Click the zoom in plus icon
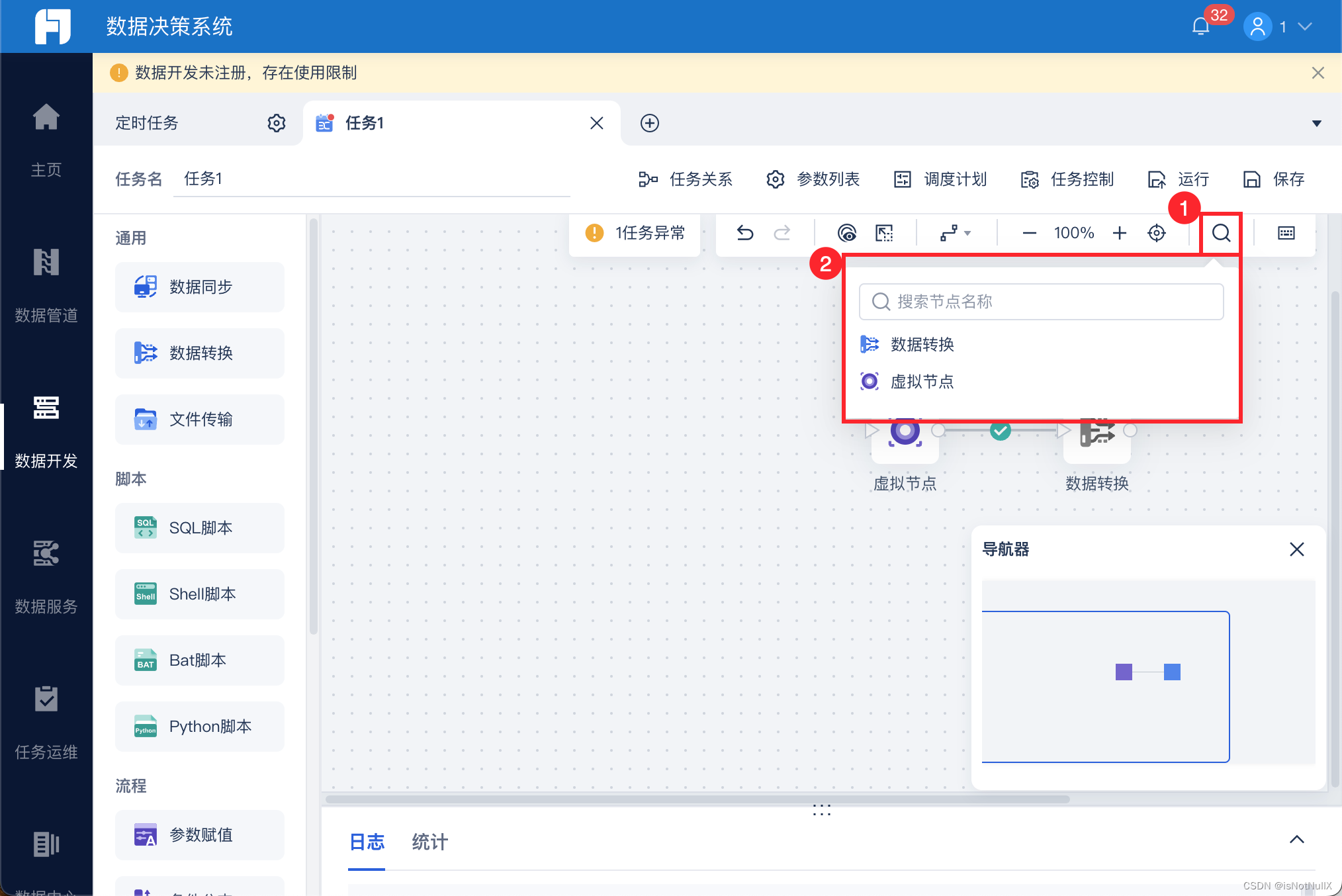 [1120, 233]
